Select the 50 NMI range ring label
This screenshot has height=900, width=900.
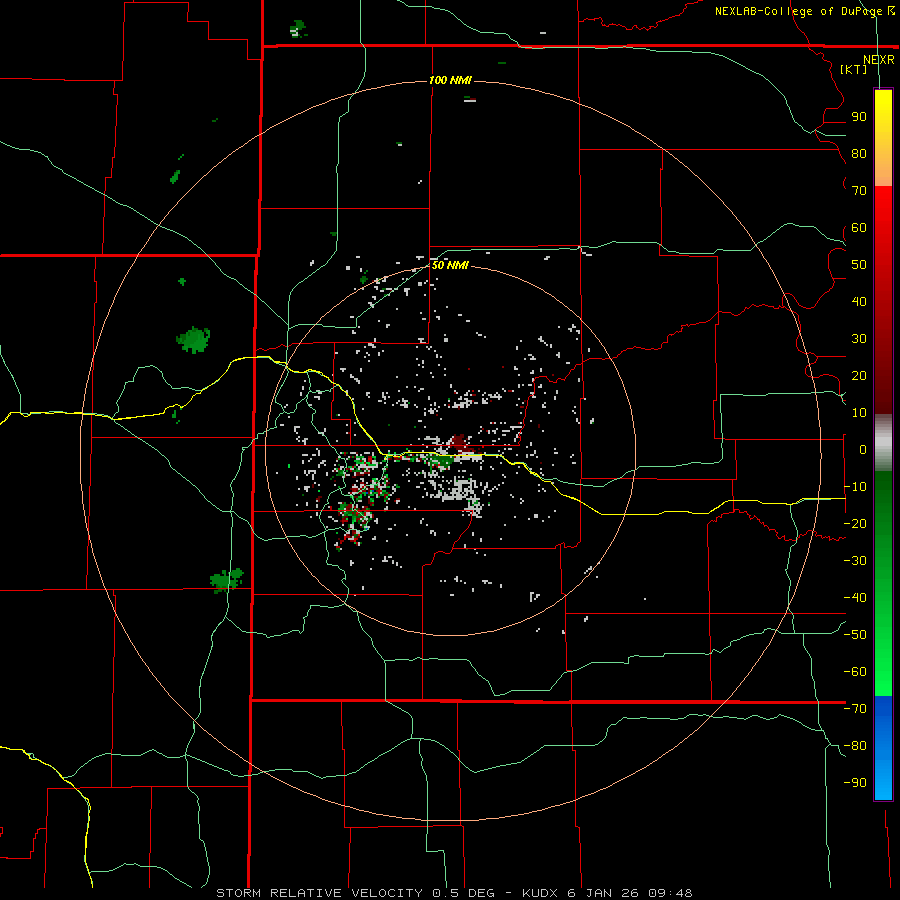tap(450, 265)
